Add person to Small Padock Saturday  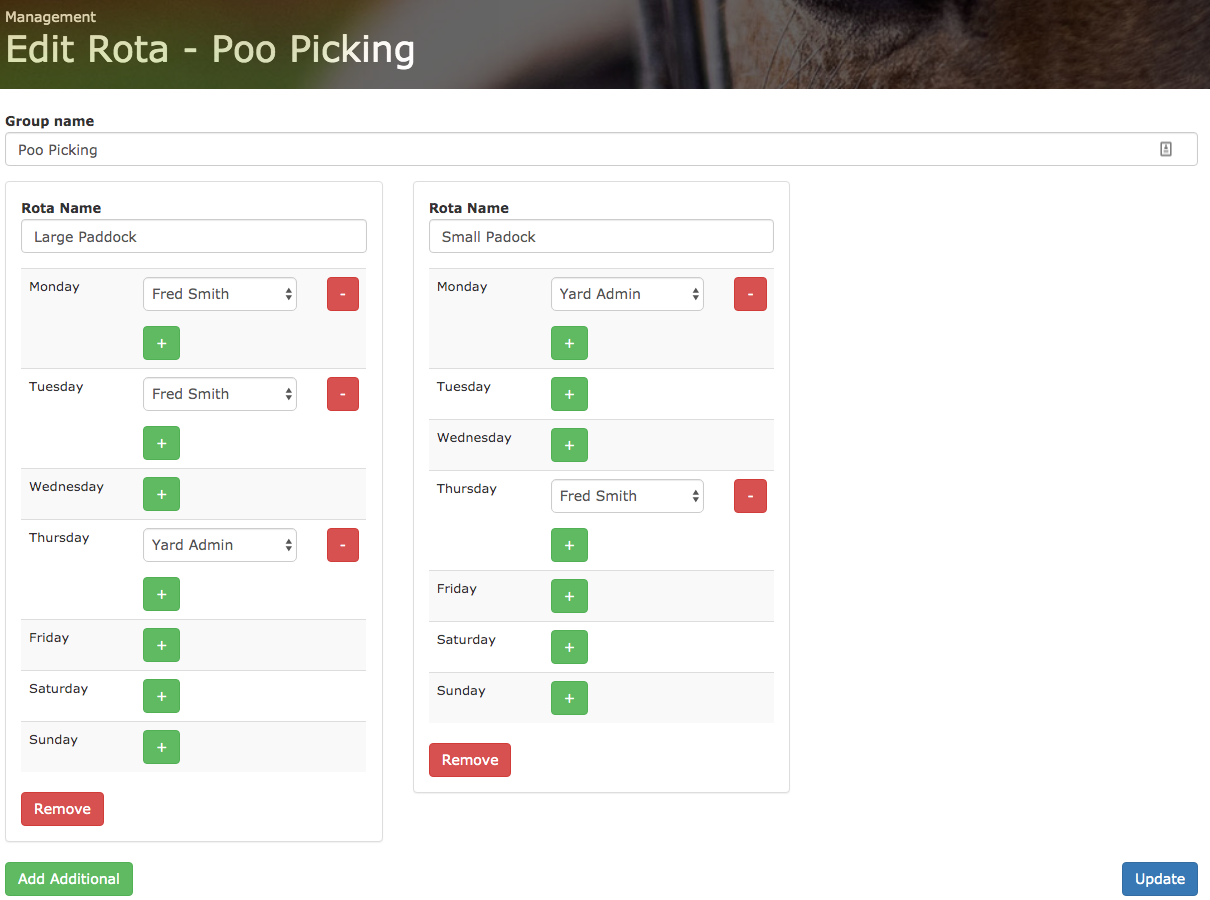(569, 647)
